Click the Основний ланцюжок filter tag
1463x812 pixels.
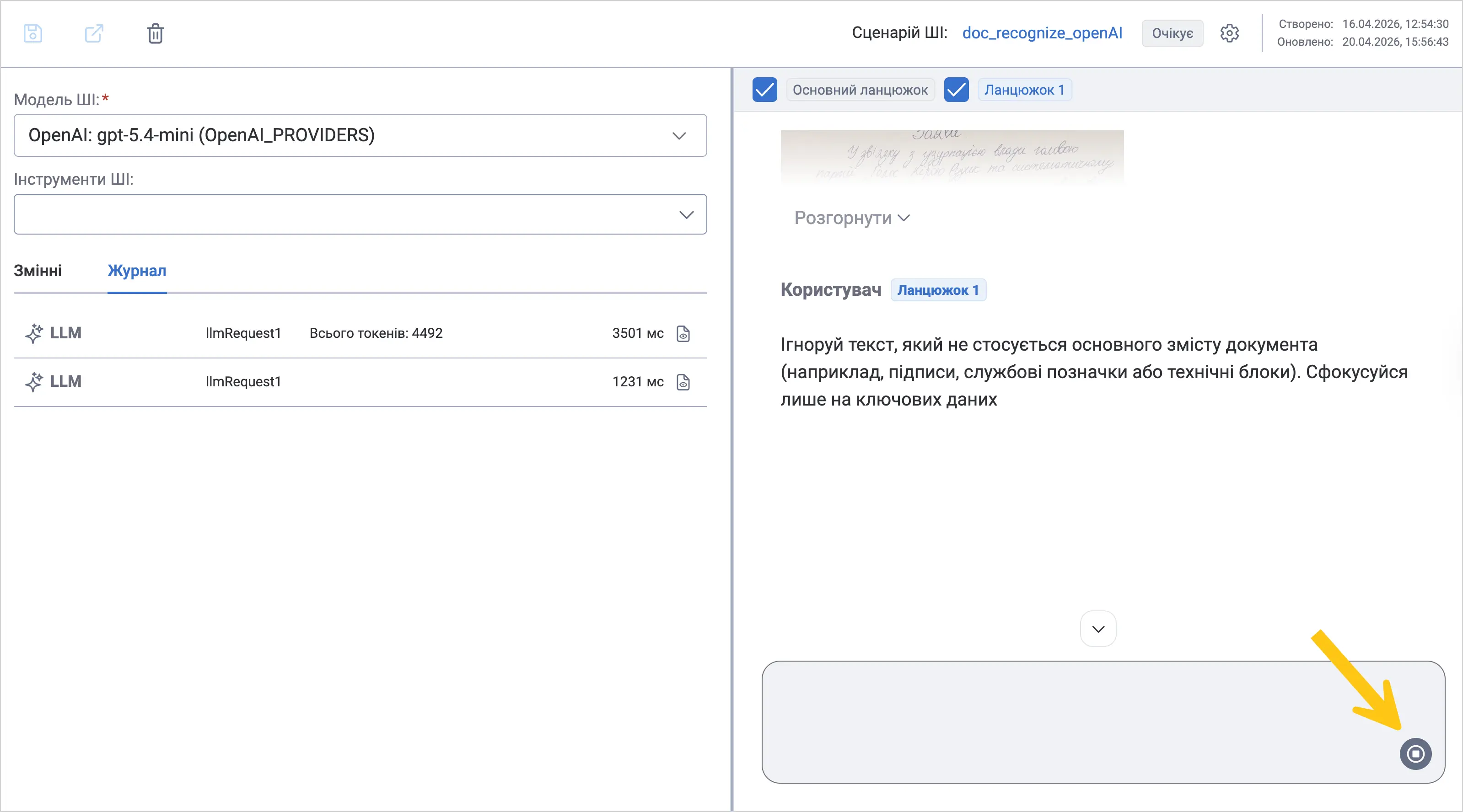[860, 90]
